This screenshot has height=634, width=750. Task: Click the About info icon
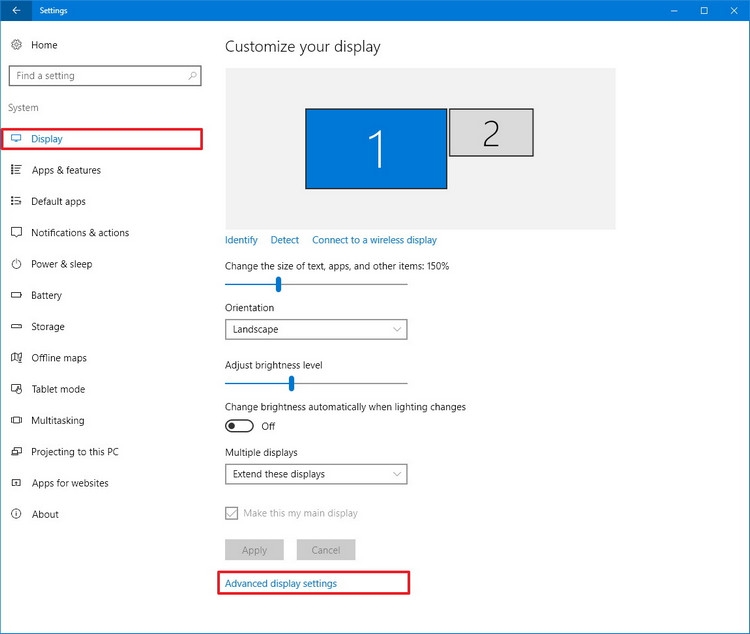16,514
